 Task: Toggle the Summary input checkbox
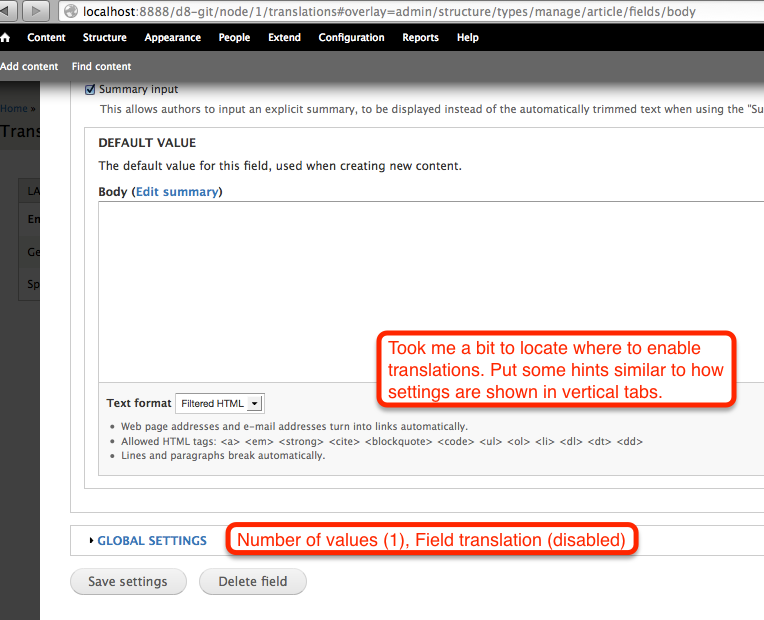click(x=90, y=90)
